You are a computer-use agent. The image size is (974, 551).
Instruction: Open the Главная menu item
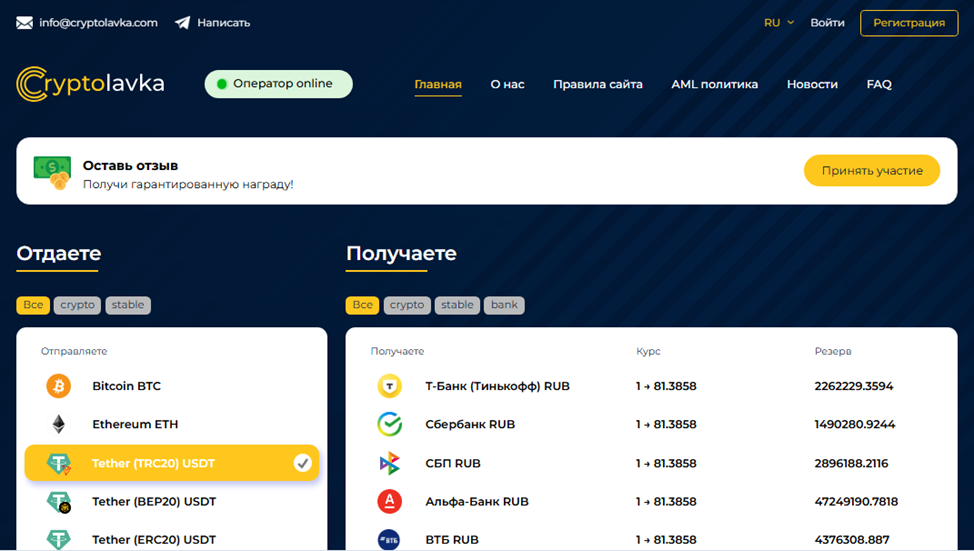[438, 84]
